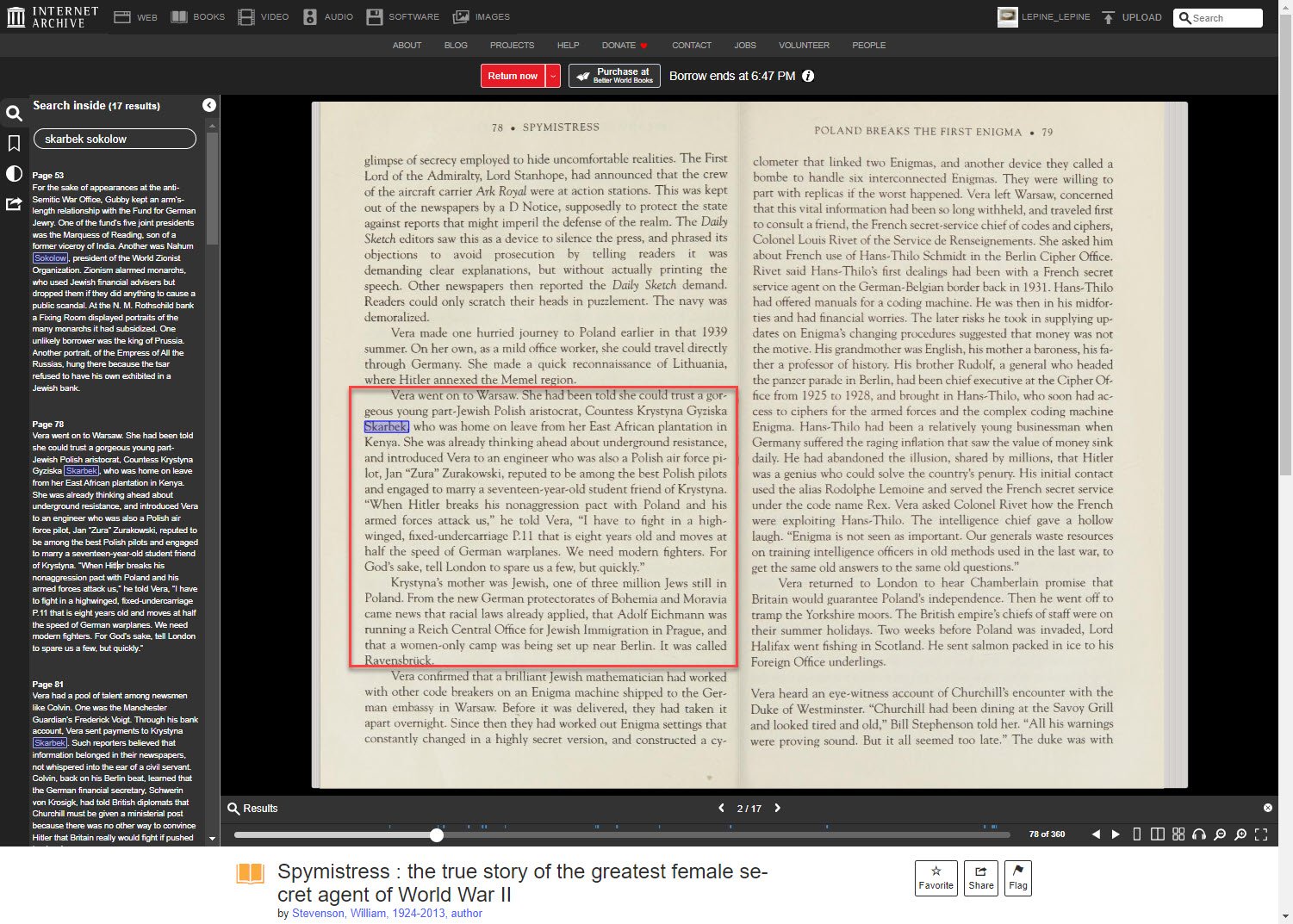This screenshot has height=924, width=1293.
Task: Collapse the Search inside panel
Action: coord(209,105)
